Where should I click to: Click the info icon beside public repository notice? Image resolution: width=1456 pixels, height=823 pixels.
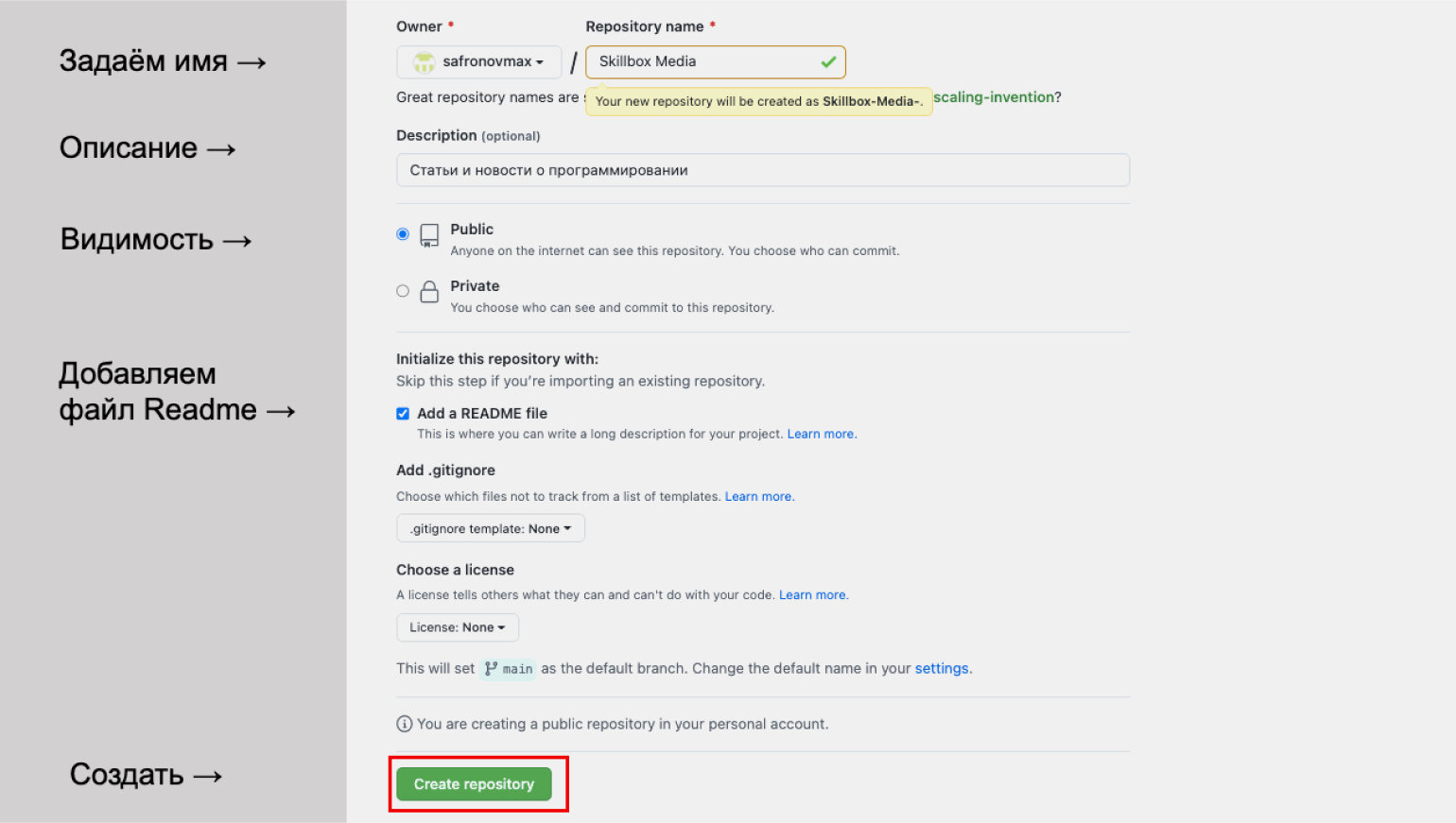coord(405,724)
